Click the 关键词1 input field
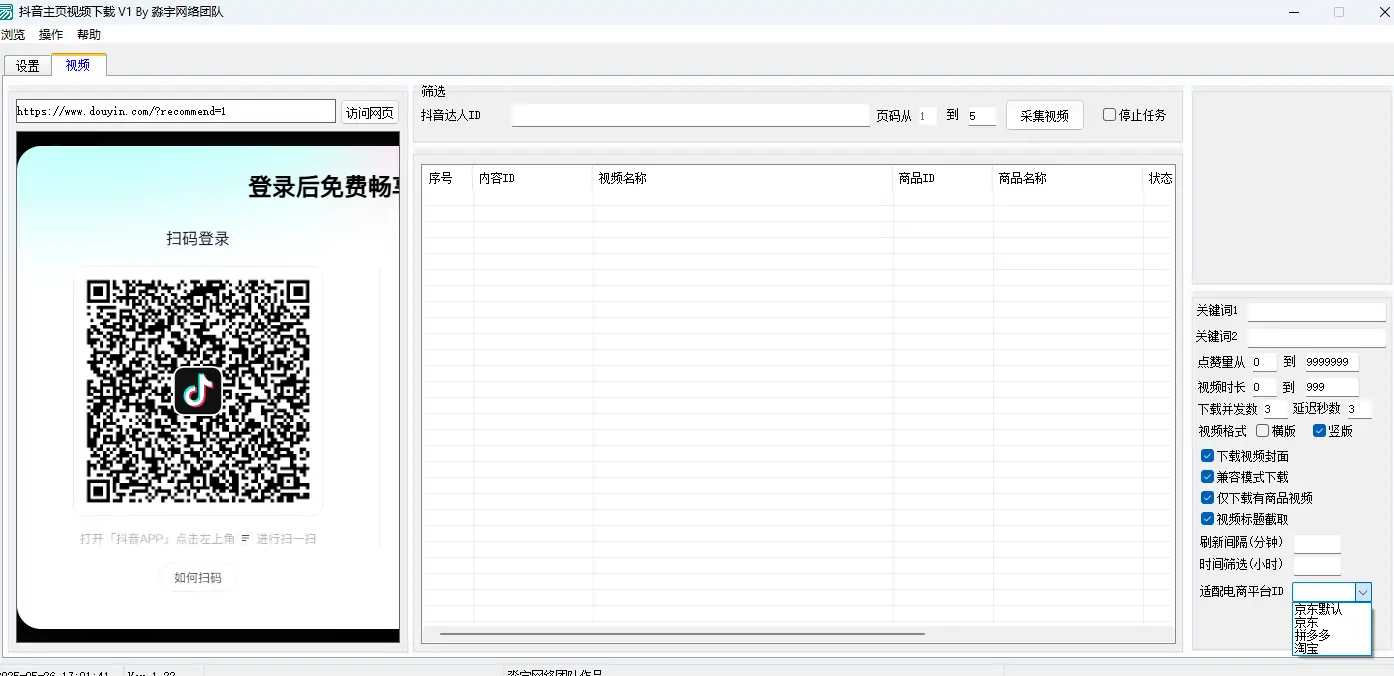 click(1317, 312)
